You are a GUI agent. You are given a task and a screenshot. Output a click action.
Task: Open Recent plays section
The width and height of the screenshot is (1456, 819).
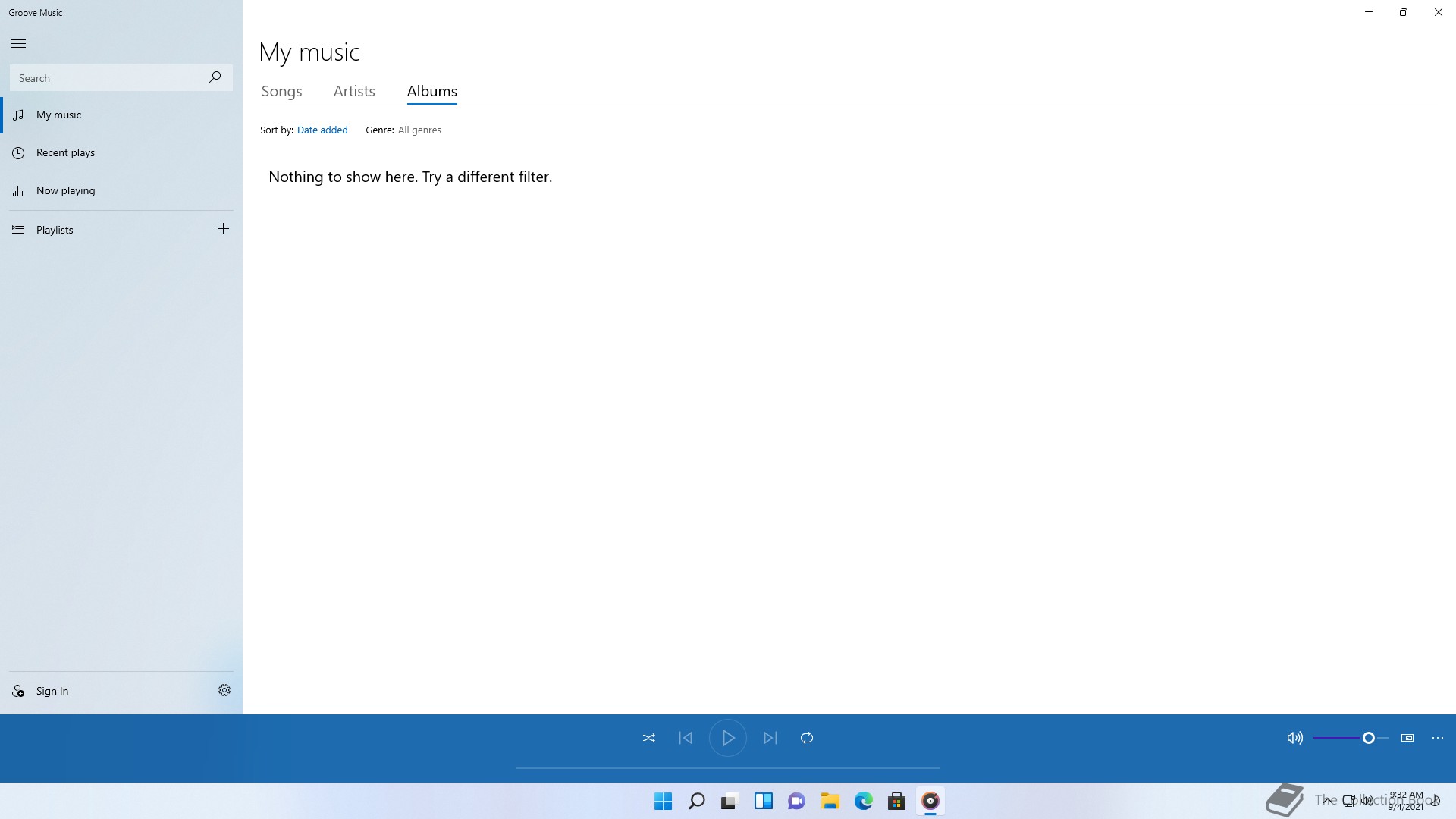point(121,152)
